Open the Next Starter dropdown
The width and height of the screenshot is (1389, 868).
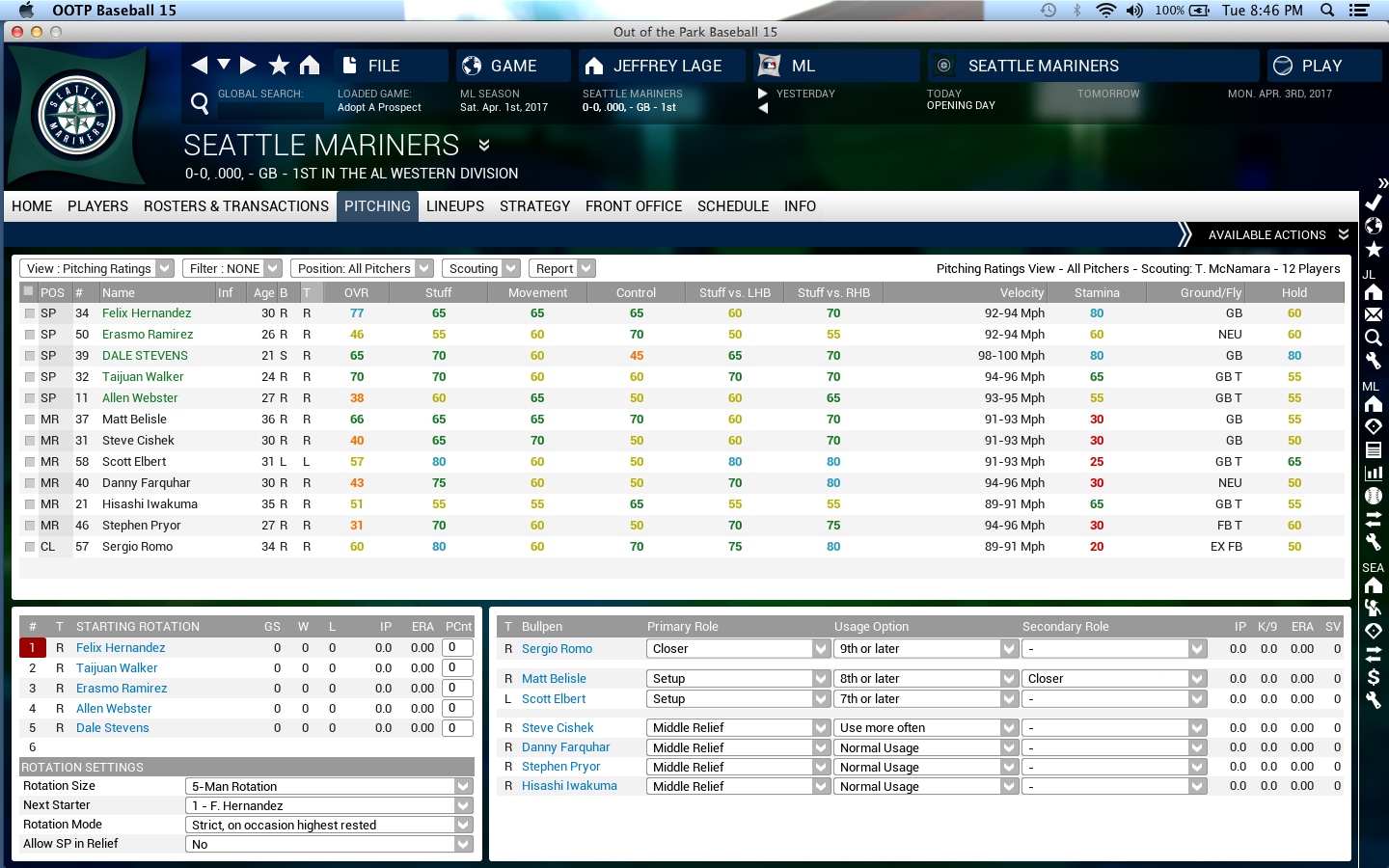tap(329, 805)
